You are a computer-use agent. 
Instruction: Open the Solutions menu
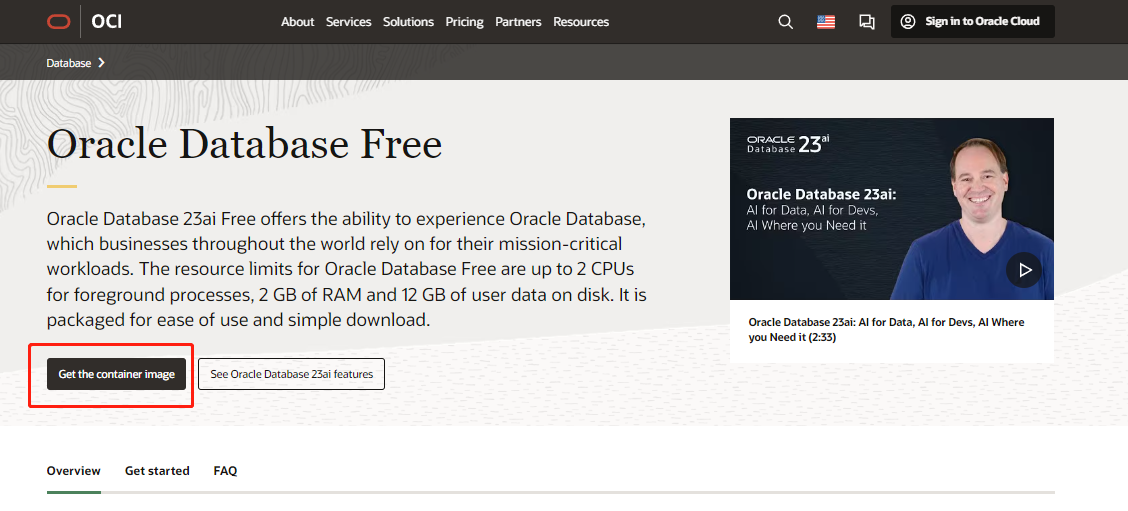tap(408, 22)
